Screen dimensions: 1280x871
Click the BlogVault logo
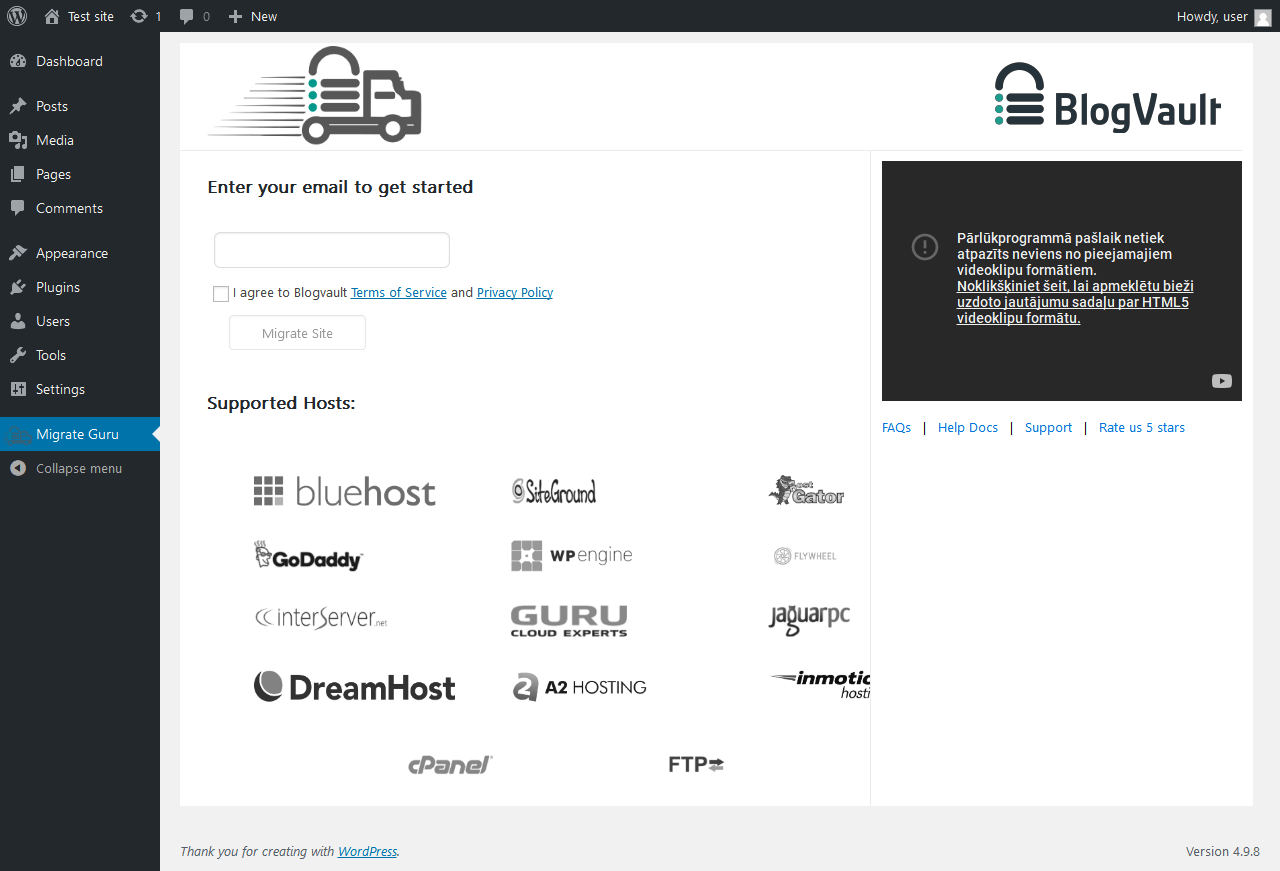coord(1108,96)
